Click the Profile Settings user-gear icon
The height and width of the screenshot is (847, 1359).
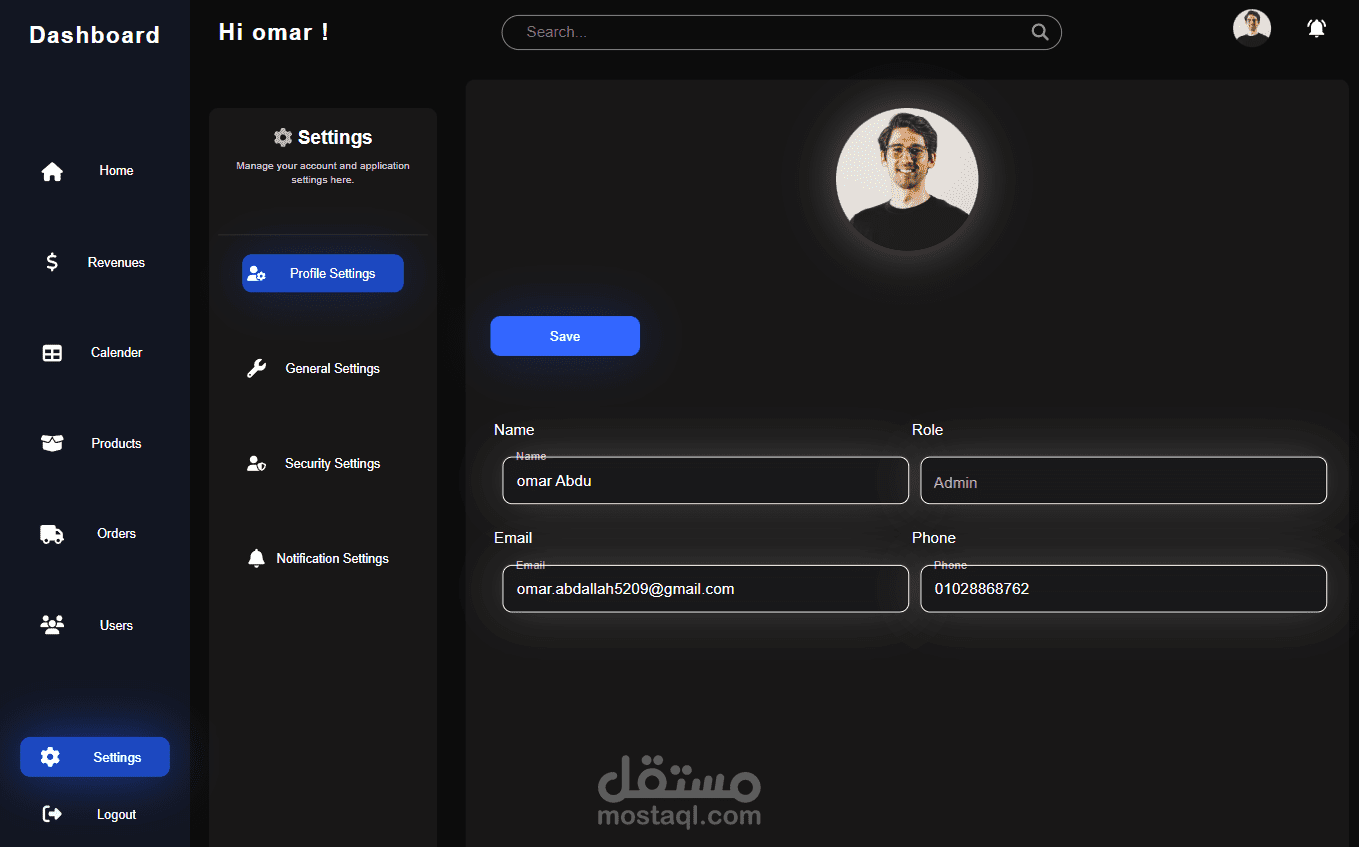(x=256, y=273)
